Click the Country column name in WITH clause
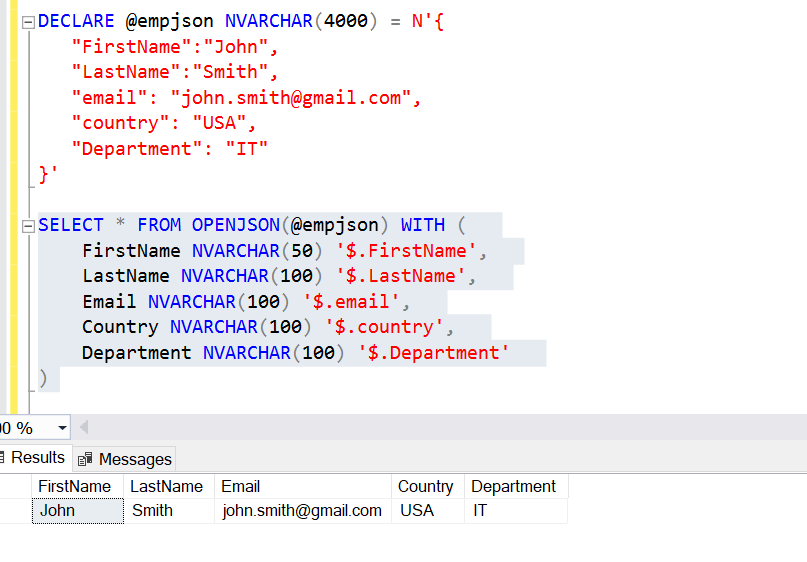This screenshot has width=807, height=562. (120, 327)
